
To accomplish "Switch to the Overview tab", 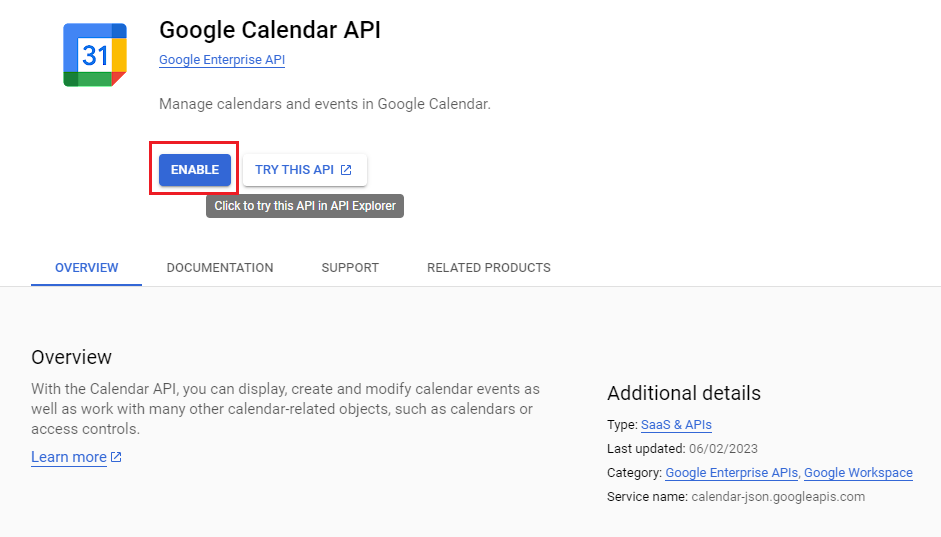I will (x=86, y=268).
